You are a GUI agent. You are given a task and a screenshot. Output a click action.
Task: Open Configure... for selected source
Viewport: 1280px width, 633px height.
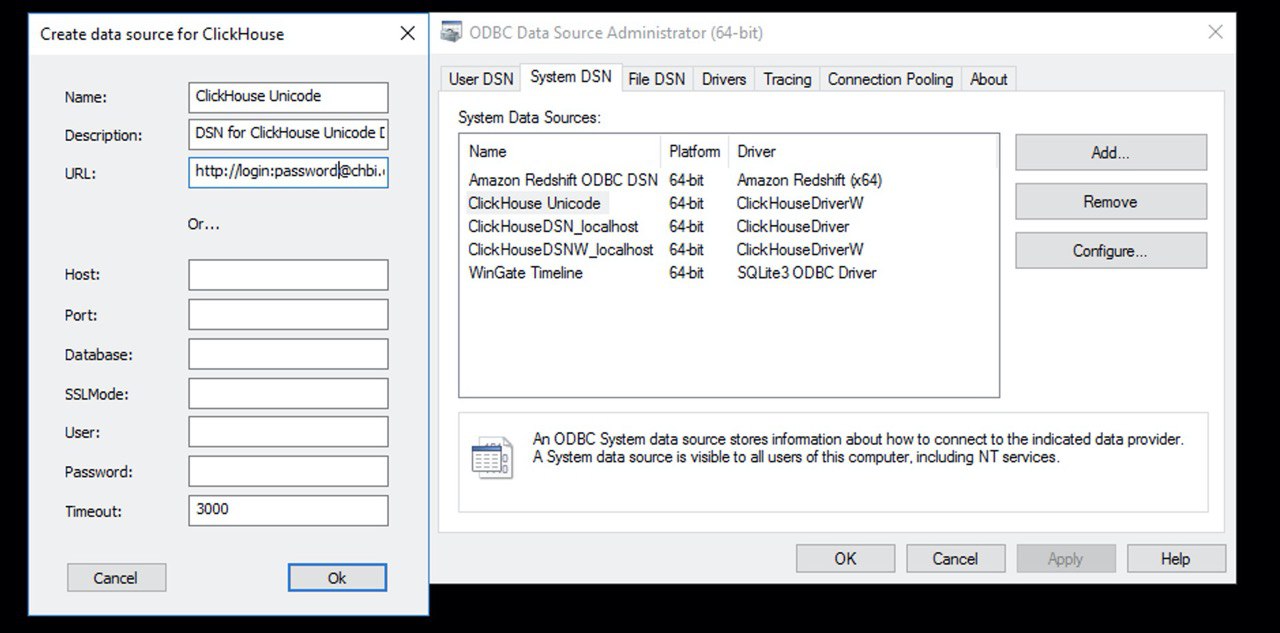click(x=1111, y=251)
